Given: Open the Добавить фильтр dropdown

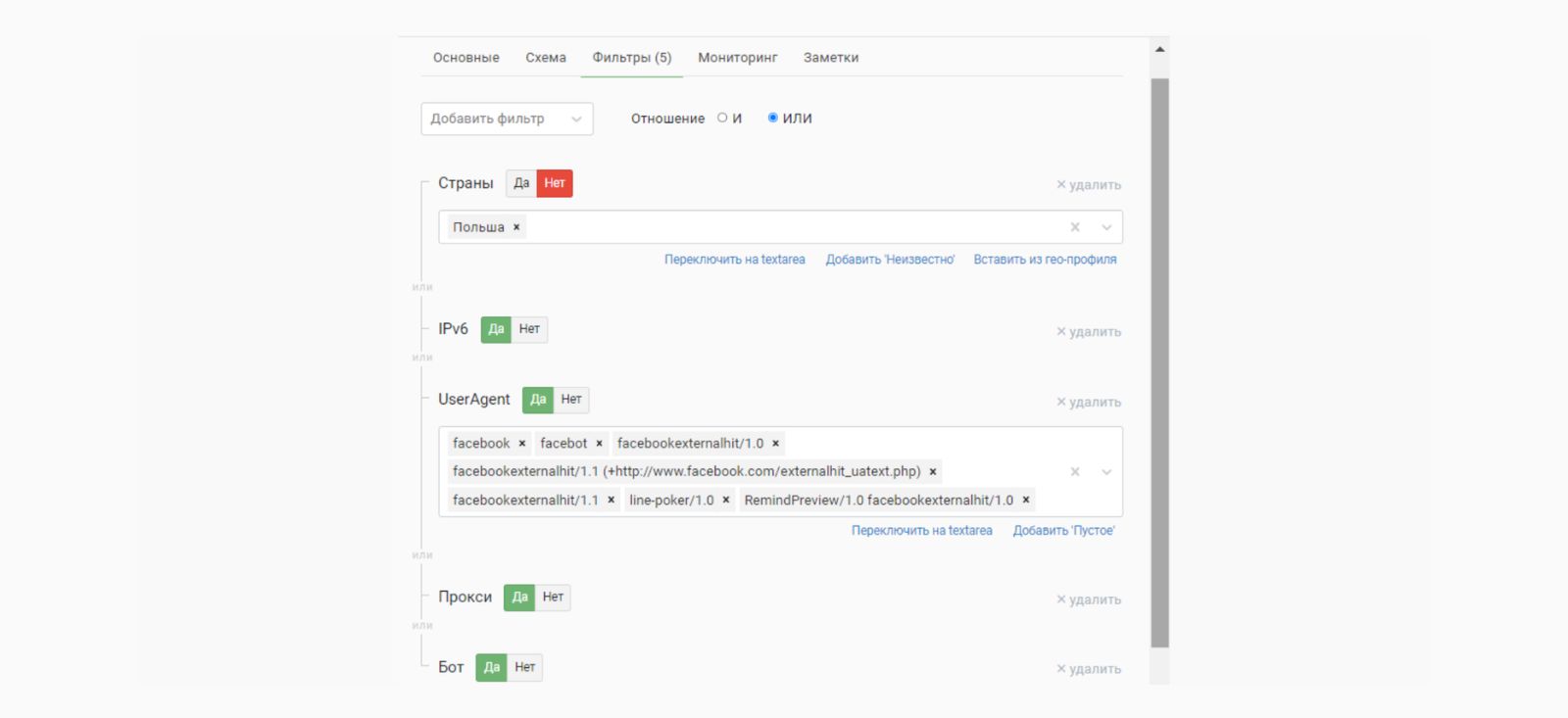Looking at the screenshot, I should click(507, 119).
